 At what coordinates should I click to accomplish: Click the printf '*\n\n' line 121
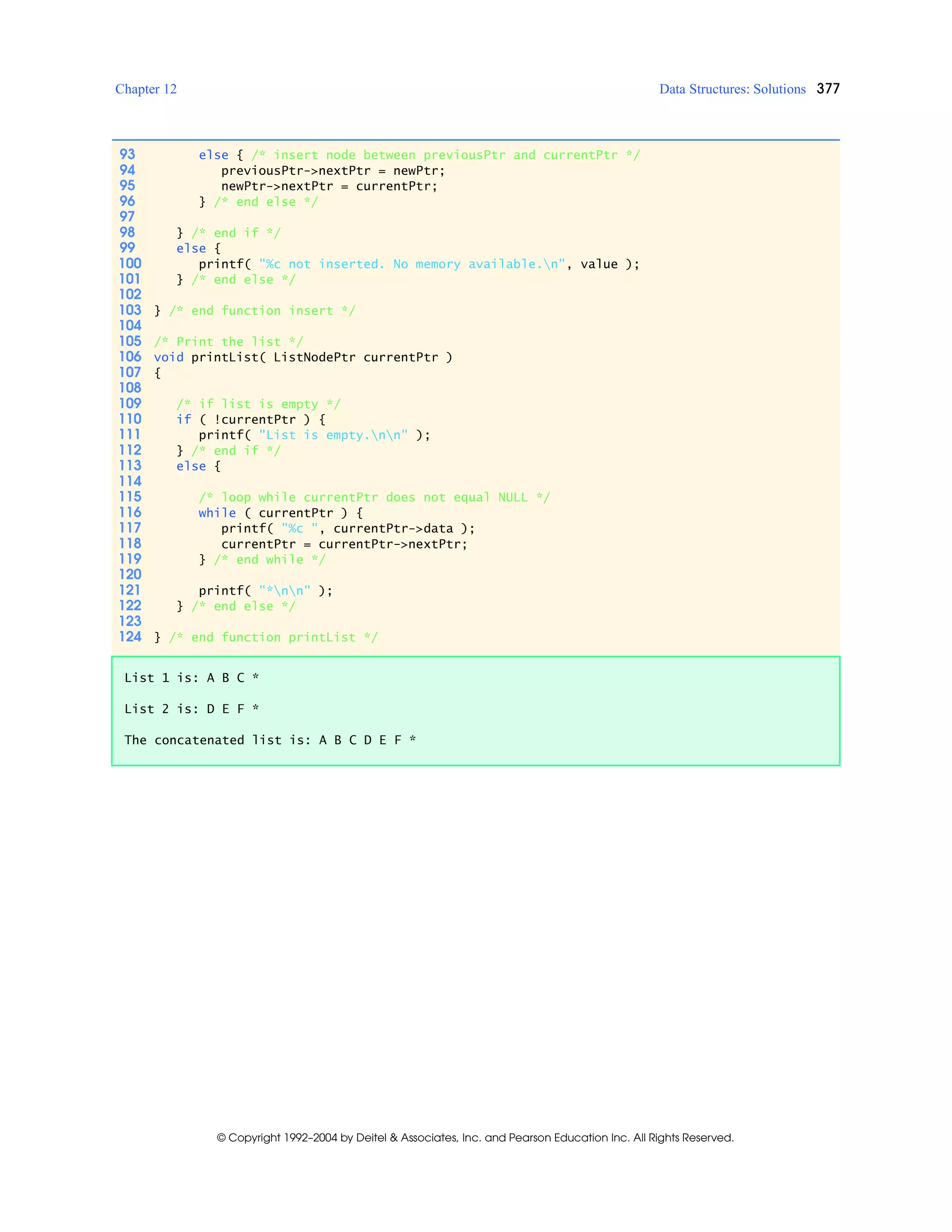[x=265, y=590]
